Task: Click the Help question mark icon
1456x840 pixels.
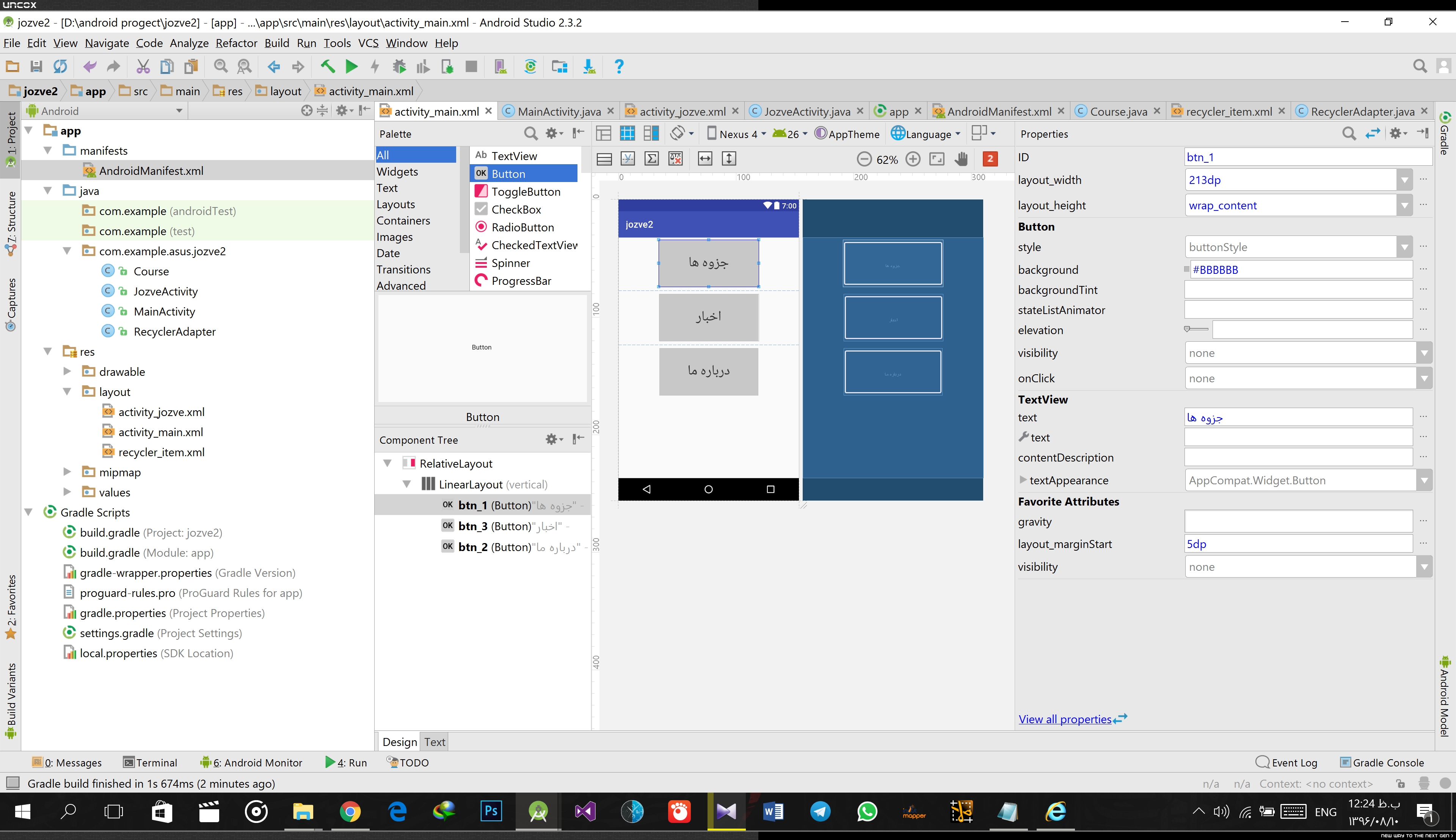Action: (x=619, y=67)
